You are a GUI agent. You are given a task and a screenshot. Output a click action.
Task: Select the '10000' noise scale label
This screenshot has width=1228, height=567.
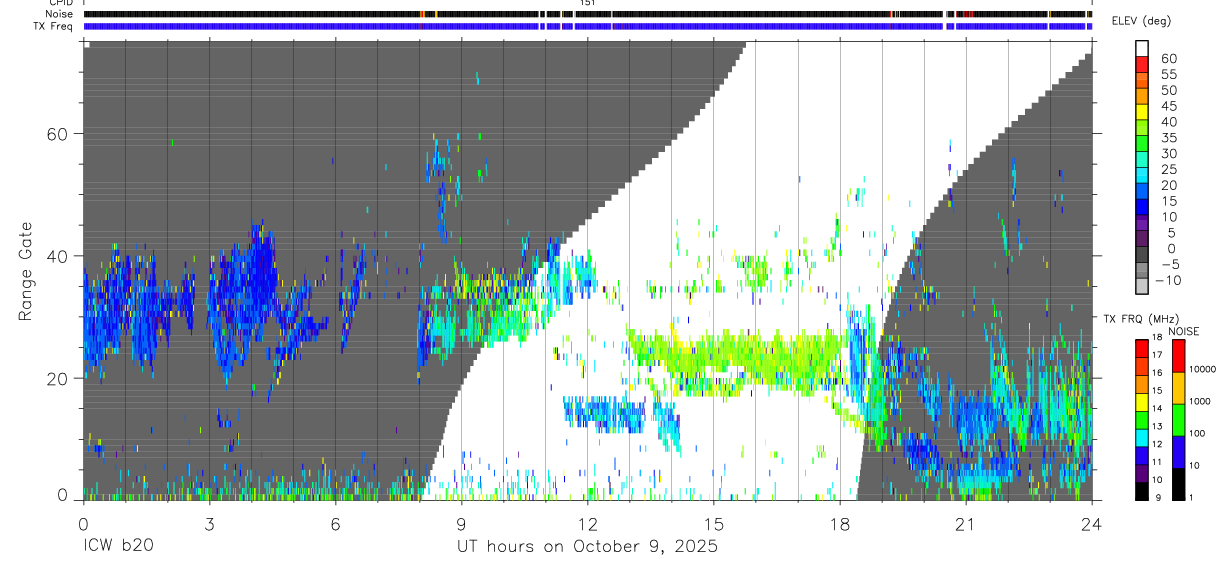tap(1202, 371)
